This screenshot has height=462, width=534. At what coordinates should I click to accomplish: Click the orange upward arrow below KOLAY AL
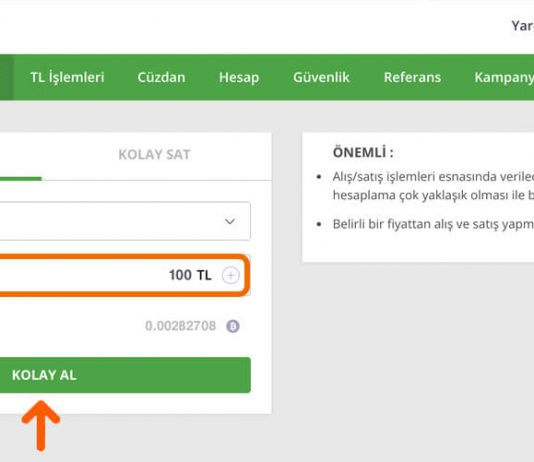(x=41, y=426)
